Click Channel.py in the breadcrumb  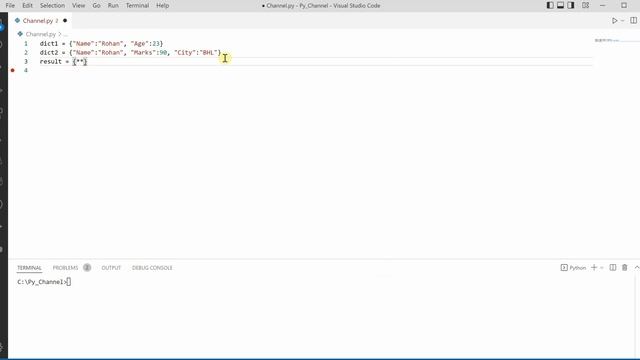(40, 34)
